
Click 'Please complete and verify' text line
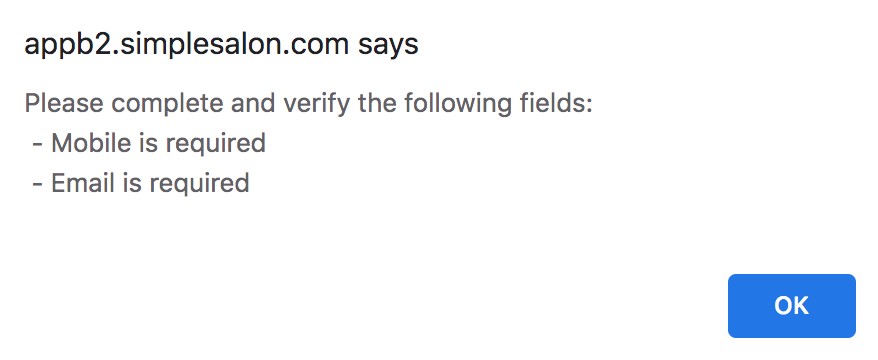coord(309,104)
